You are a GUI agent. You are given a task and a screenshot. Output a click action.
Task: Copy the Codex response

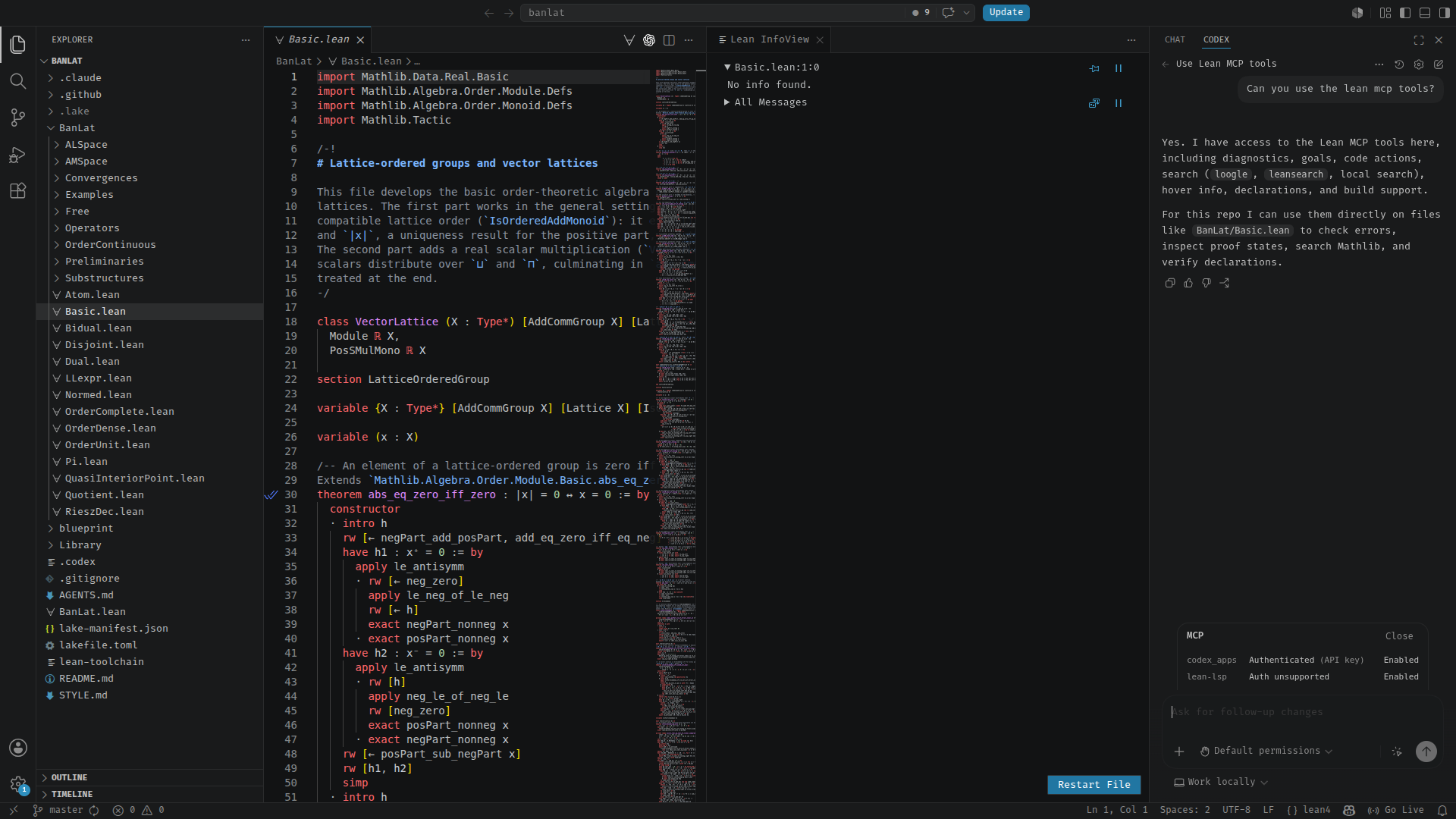1170,283
